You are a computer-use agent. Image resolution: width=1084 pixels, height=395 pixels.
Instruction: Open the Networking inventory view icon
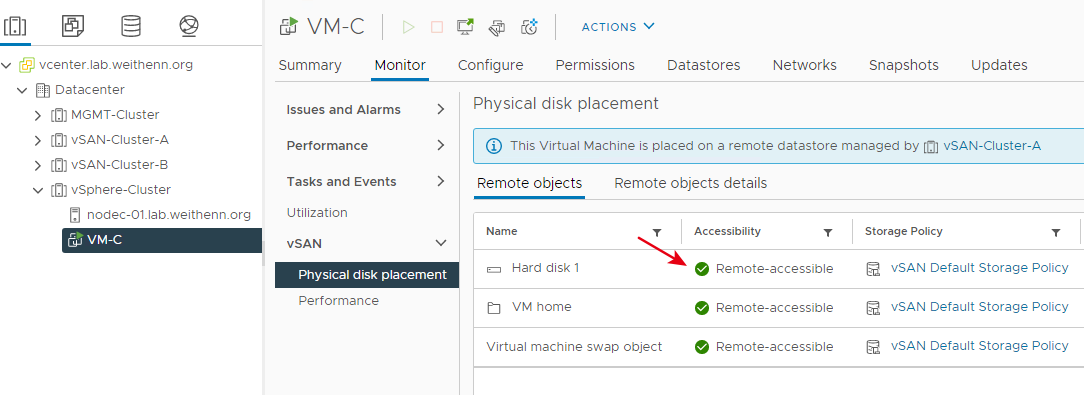tap(188, 26)
